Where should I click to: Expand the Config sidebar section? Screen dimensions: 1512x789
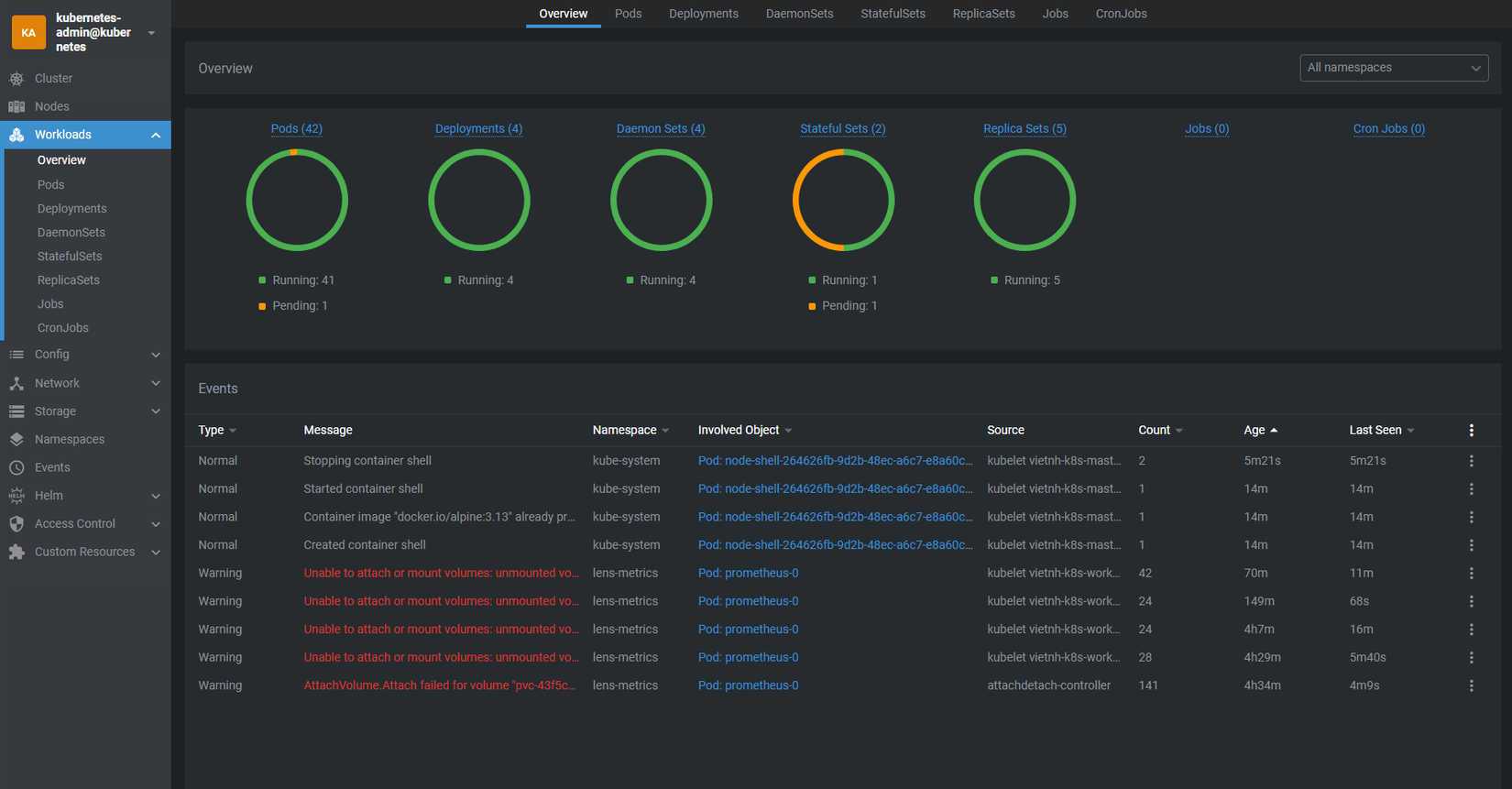(x=156, y=355)
